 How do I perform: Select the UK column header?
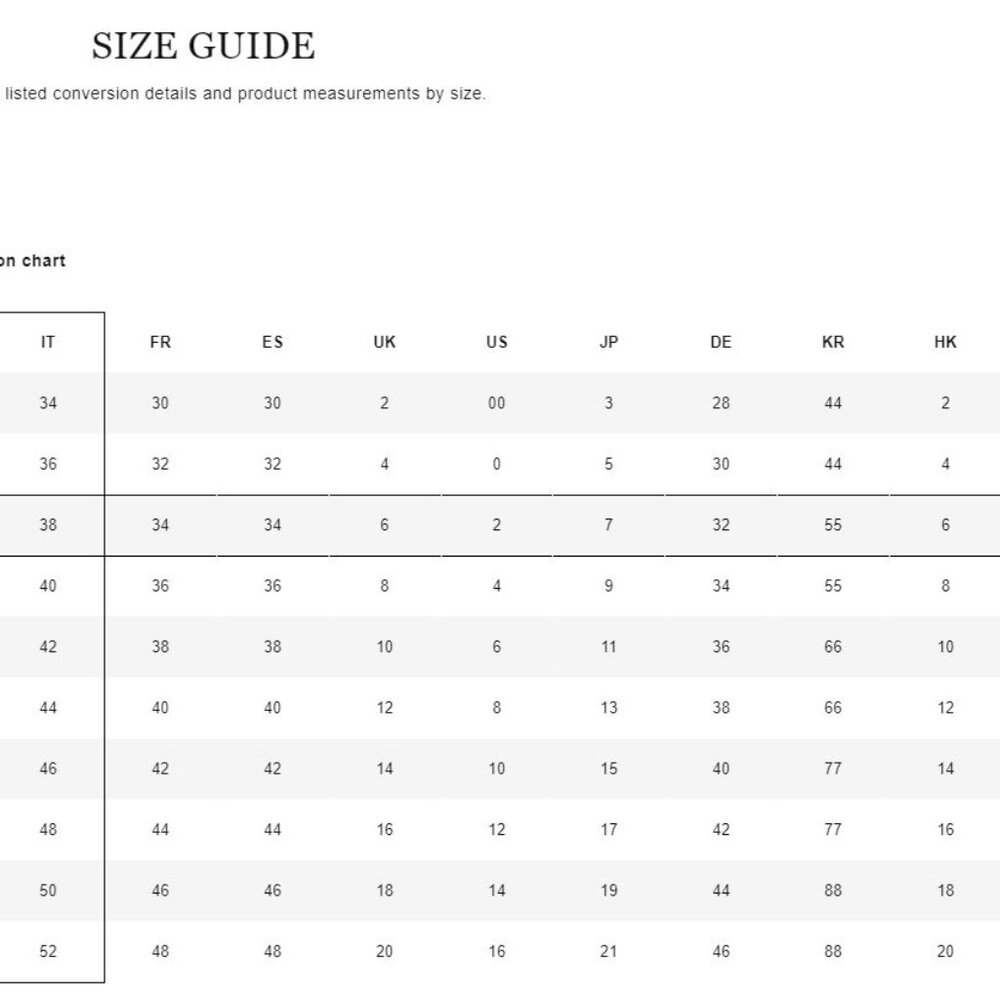pyautogui.click(x=385, y=342)
